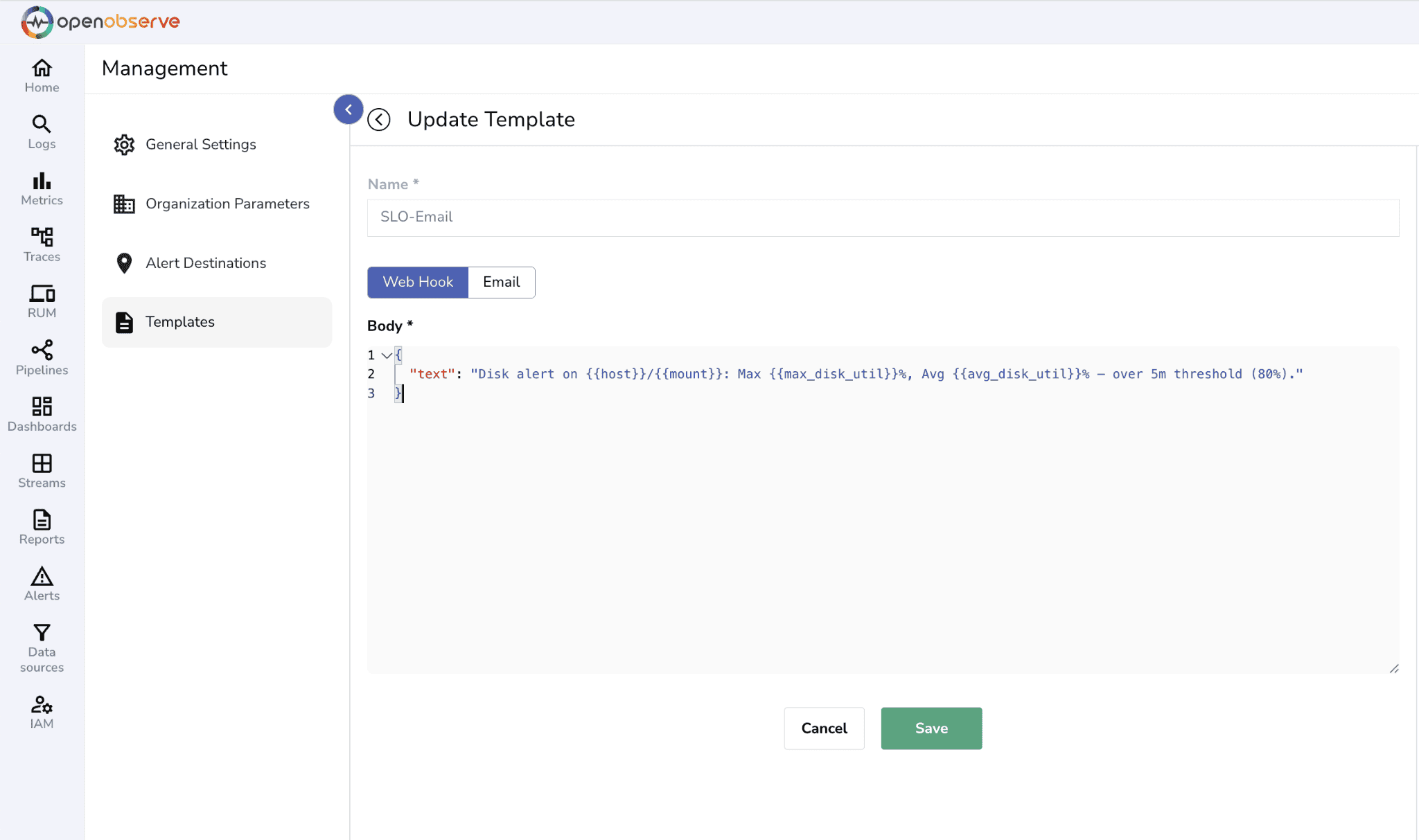The width and height of the screenshot is (1419, 840).
Task: Switch to Email template type
Action: coord(502,282)
